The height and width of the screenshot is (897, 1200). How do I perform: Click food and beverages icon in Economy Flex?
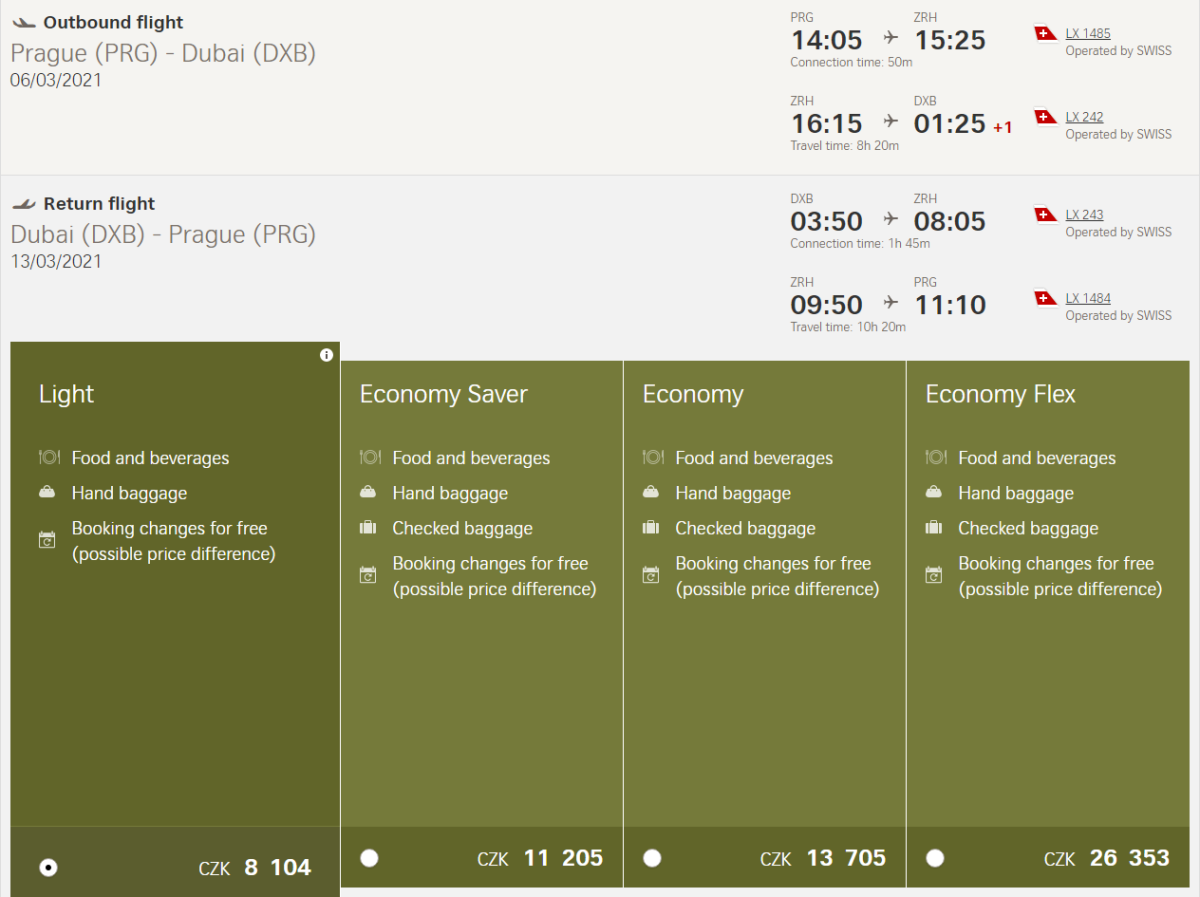tap(935, 458)
